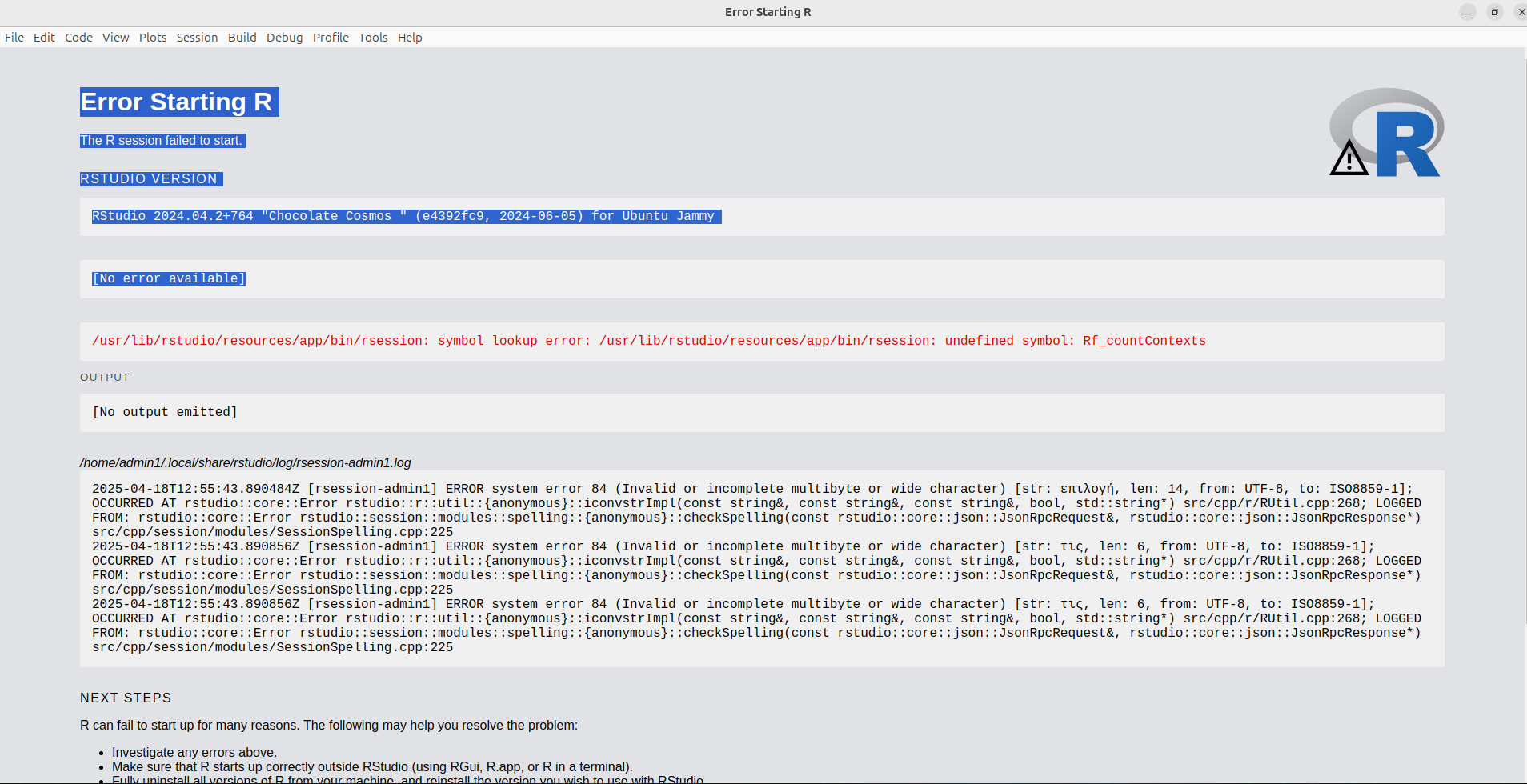Click the Profile menu
Screen dimensions: 1527x784
pos(331,38)
